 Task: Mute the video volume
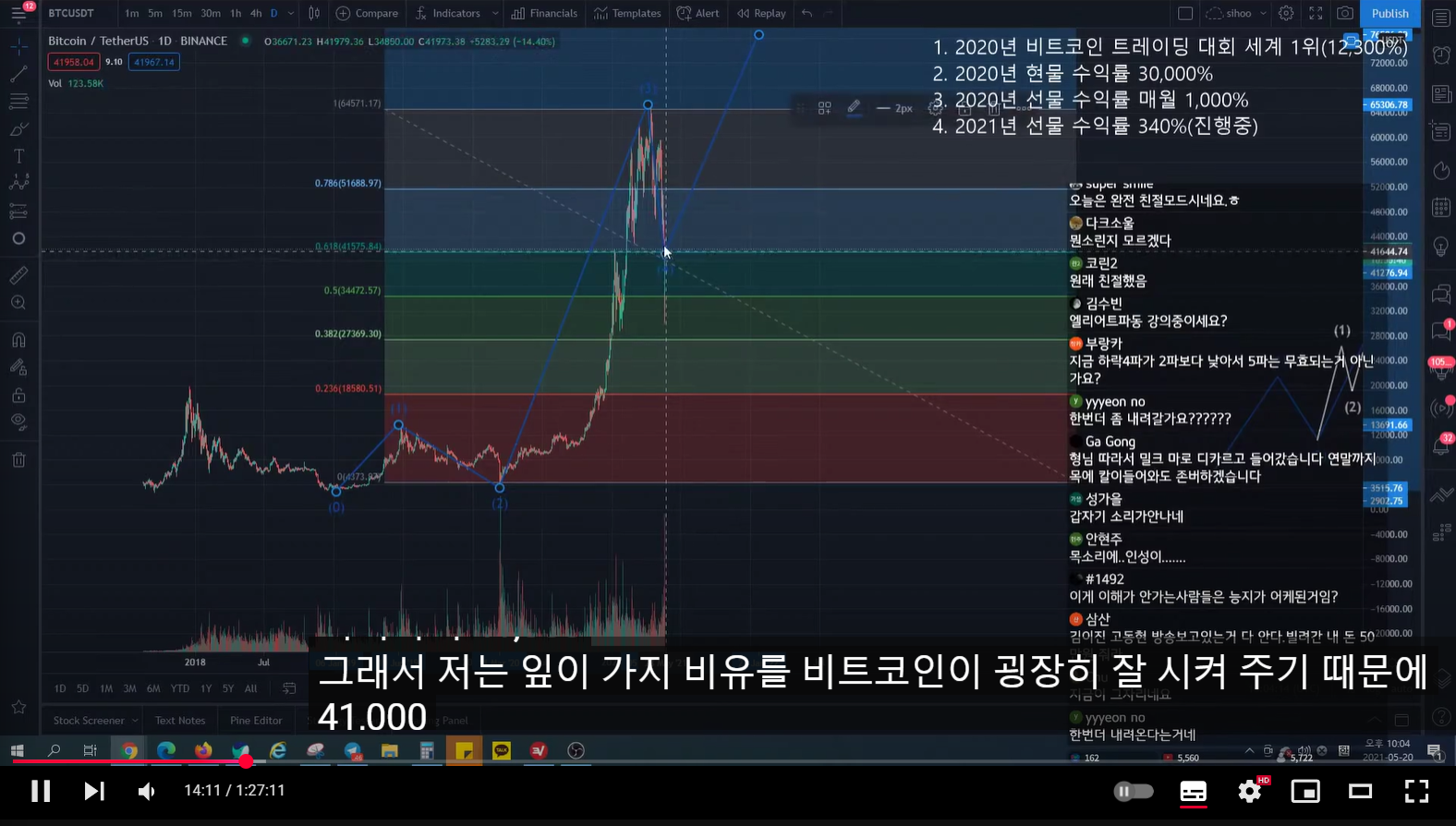click(x=147, y=791)
